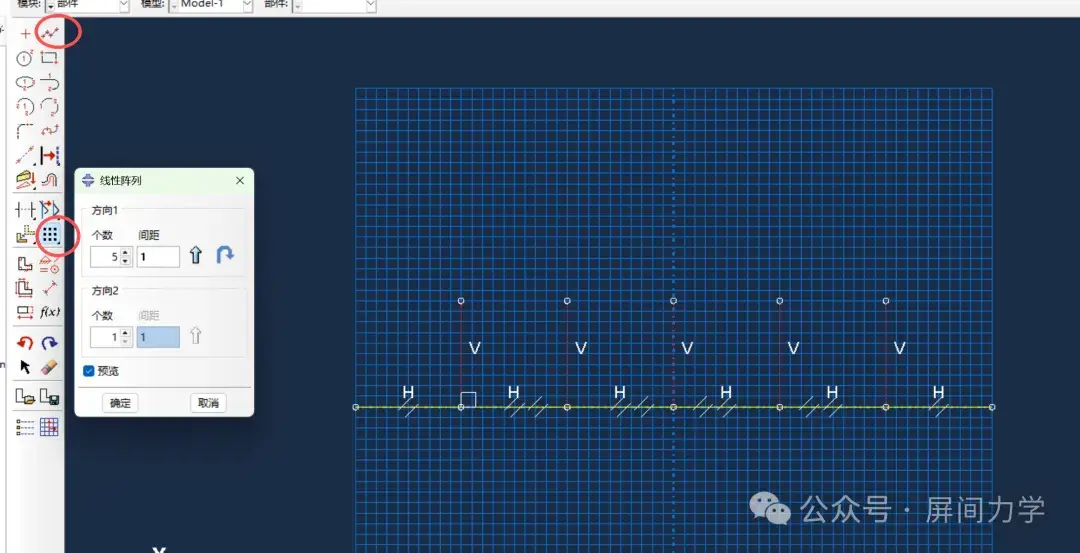Select the create isolated point tool

(25, 33)
